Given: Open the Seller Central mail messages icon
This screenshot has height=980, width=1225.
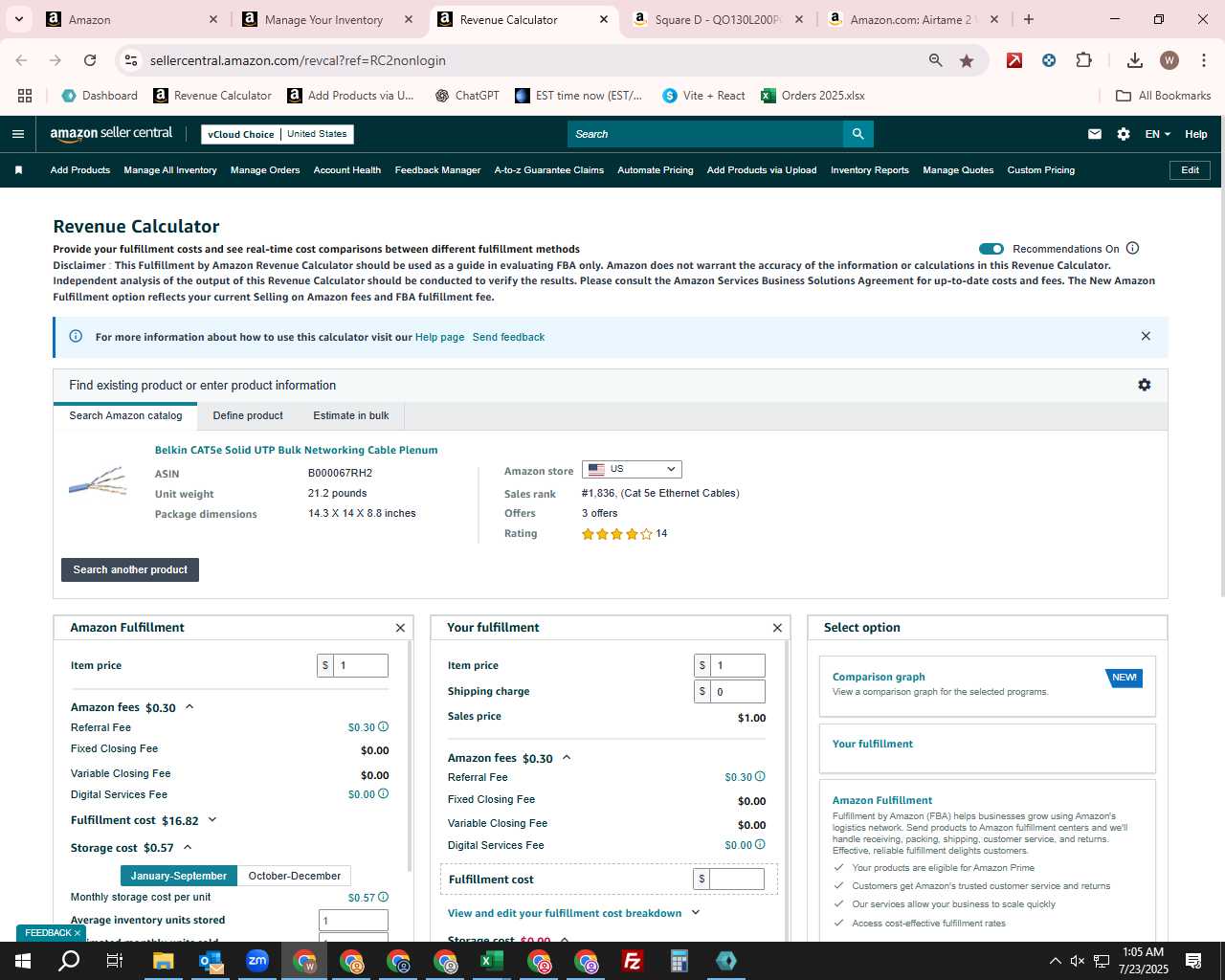Looking at the screenshot, I should tap(1095, 134).
